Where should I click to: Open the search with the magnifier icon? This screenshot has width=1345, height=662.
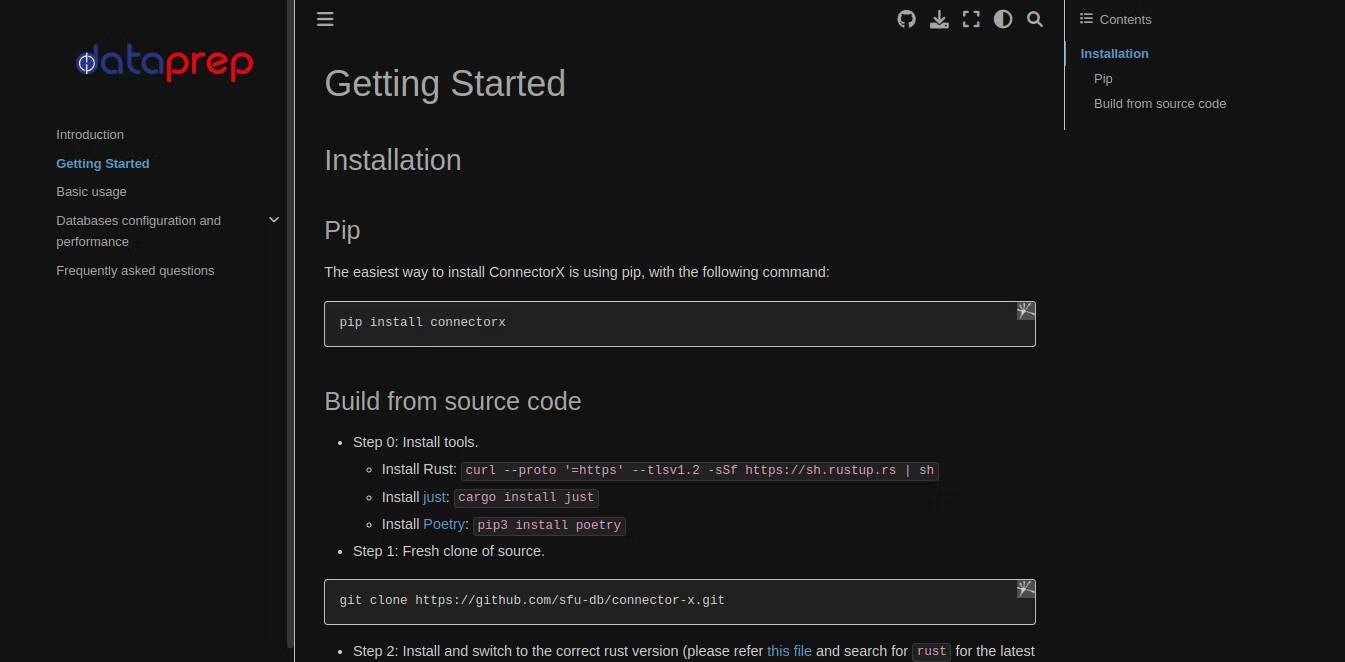pos(1034,19)
